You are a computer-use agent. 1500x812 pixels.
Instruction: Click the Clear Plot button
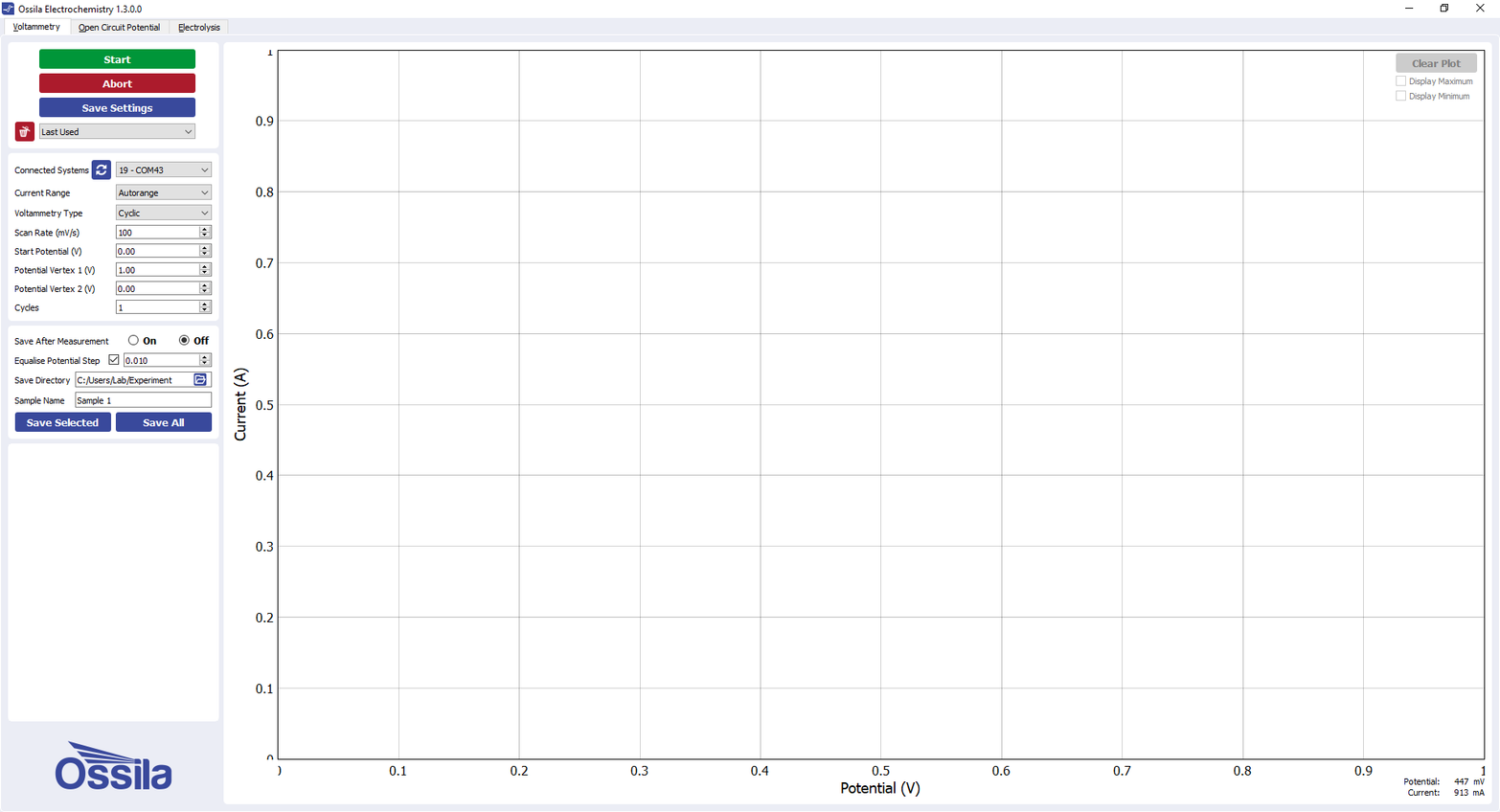click(1436, 63)
